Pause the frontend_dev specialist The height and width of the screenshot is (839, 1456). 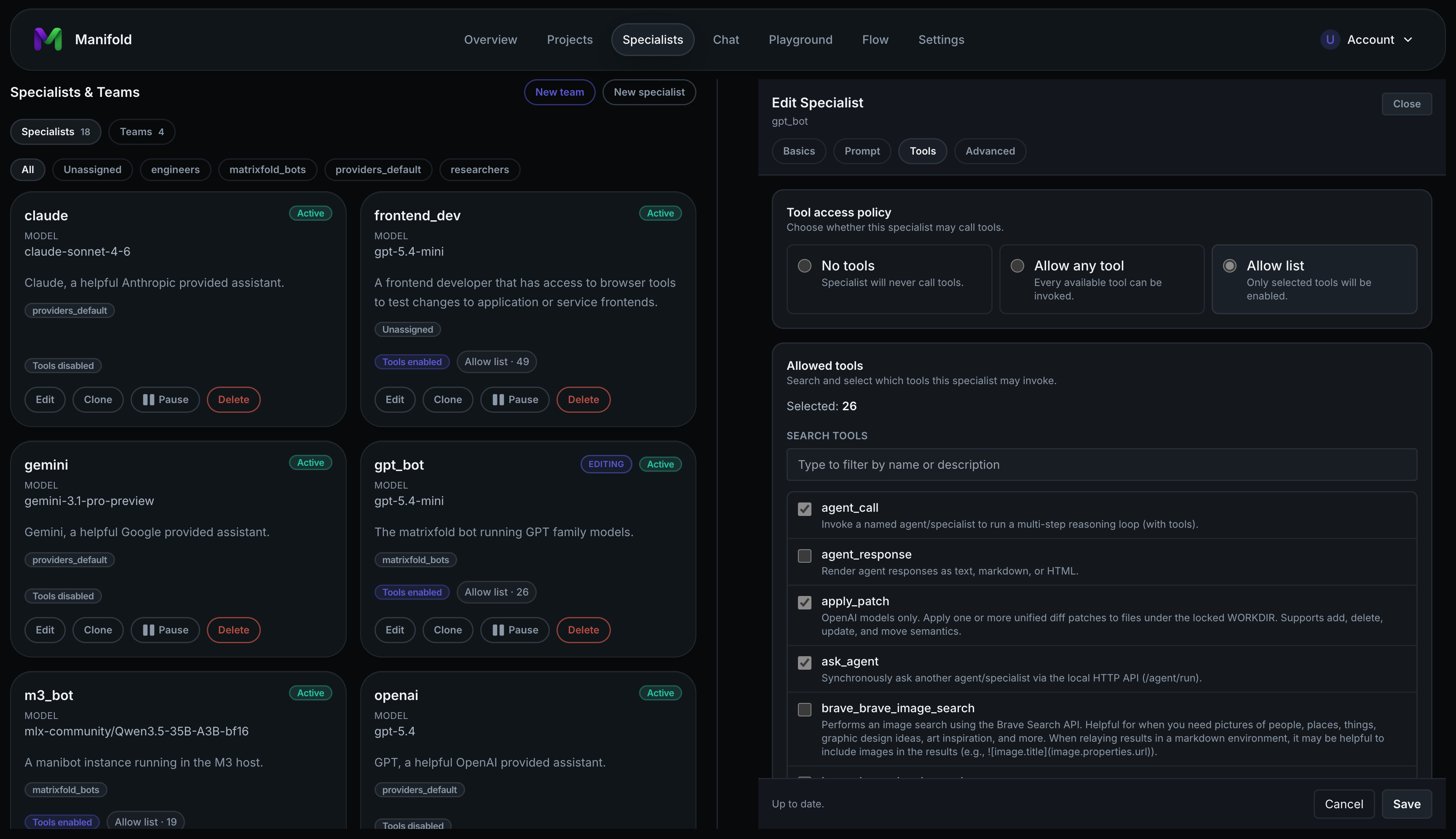tap(515, 399)
